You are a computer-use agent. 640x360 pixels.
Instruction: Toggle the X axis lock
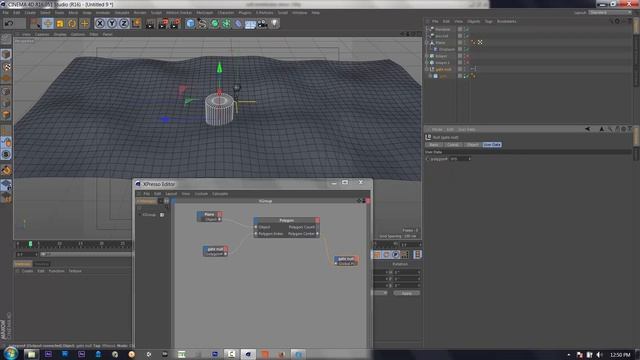coord(100,24)
